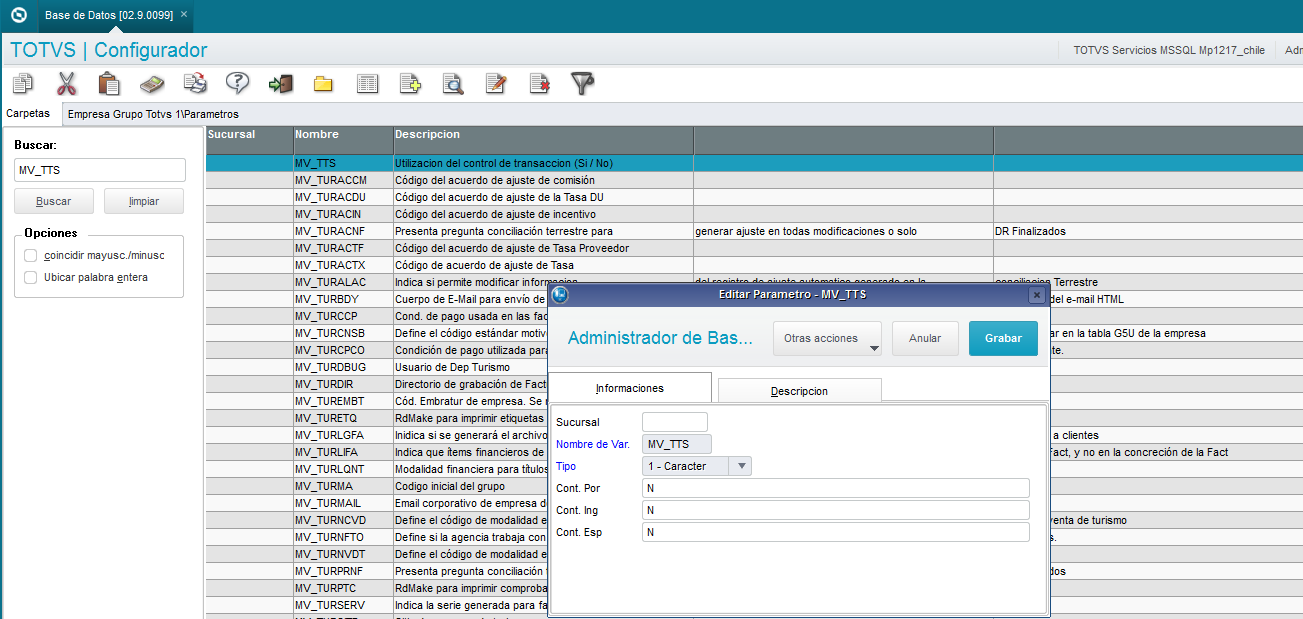This screenshot has width=1303, height=619.
Task: Open the Help question mark icon
Action: [237, 84]
